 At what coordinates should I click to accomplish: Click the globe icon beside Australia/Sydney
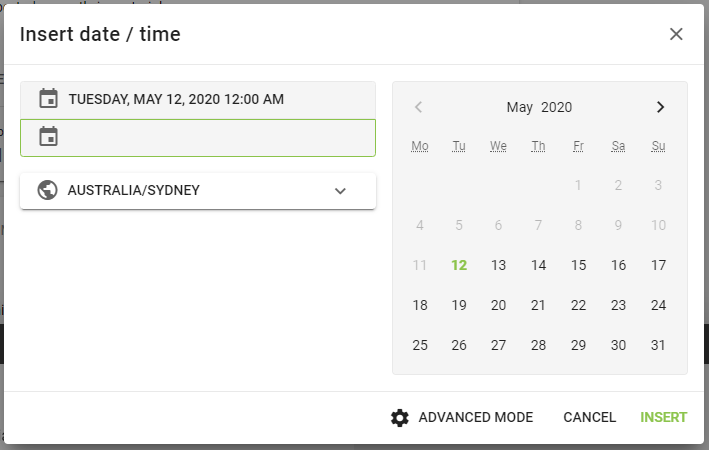(47, 190)
